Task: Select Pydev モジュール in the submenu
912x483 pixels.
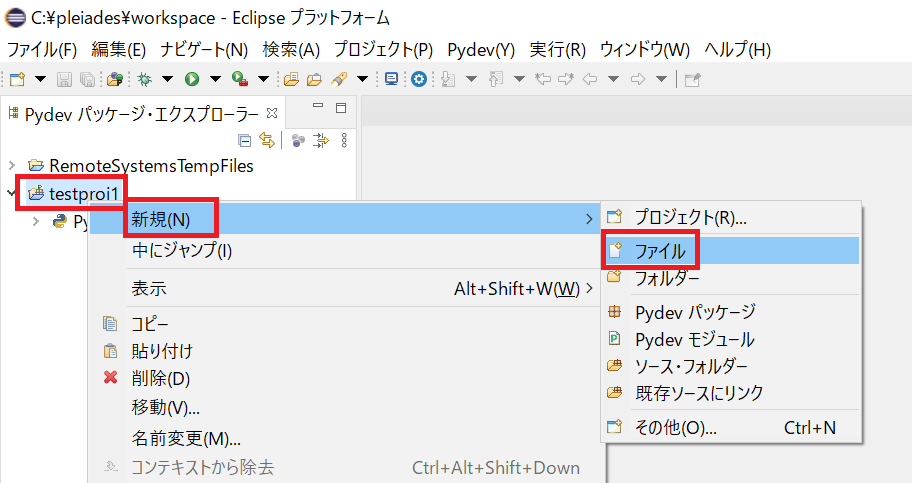Action: tap(731, 339)
